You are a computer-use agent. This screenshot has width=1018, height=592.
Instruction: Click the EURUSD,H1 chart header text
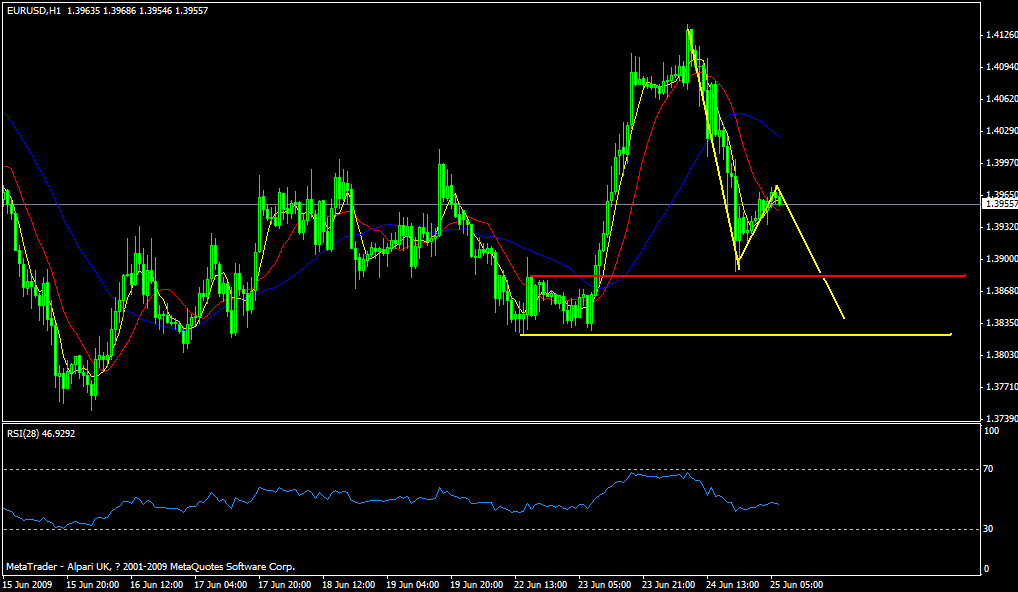pyautogui.click(x=108, y=11)
